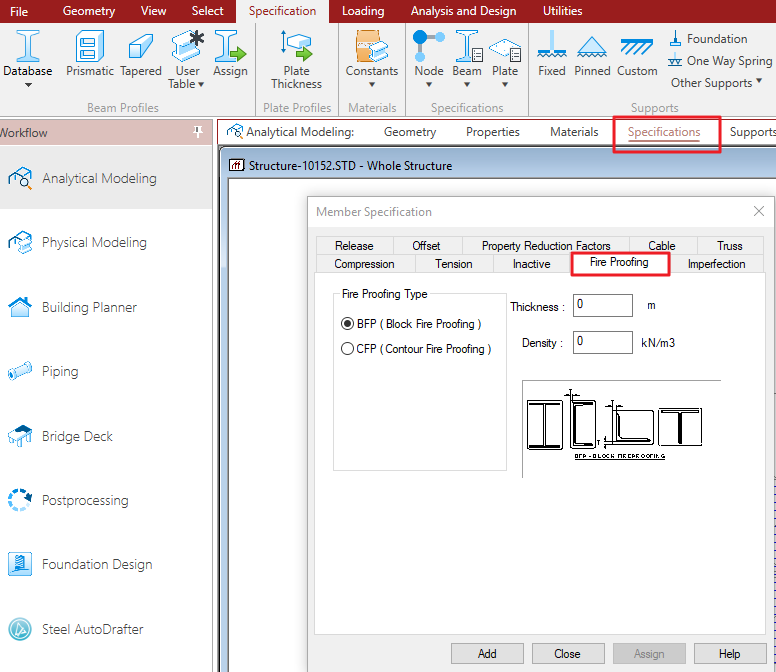Open the Tension tab

tap(453, 264)
